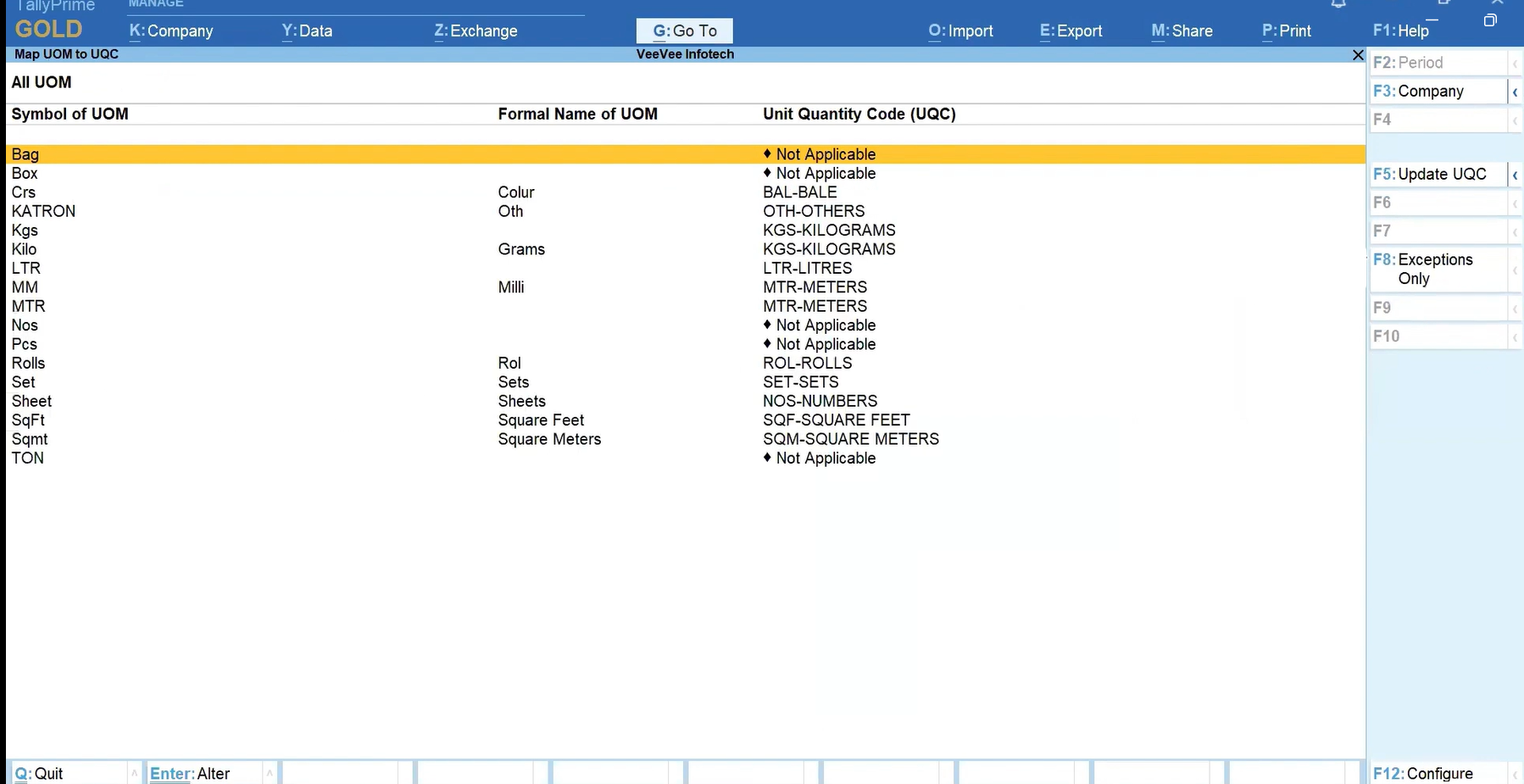Image resolution: width=1524 pixels, height=784 pixels.
Task: Expand the arrow beside F5: Update UQC
Action: (x=1515, y=175)
